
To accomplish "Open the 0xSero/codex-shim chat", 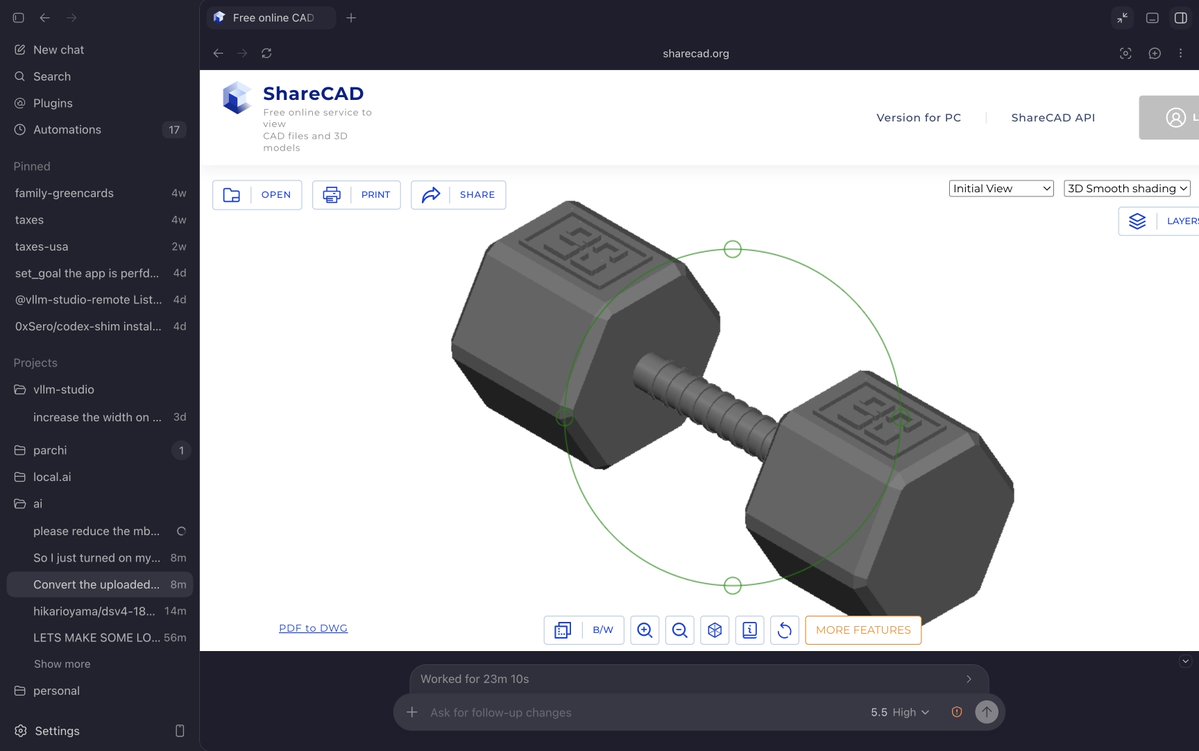I will coord(99,327).
